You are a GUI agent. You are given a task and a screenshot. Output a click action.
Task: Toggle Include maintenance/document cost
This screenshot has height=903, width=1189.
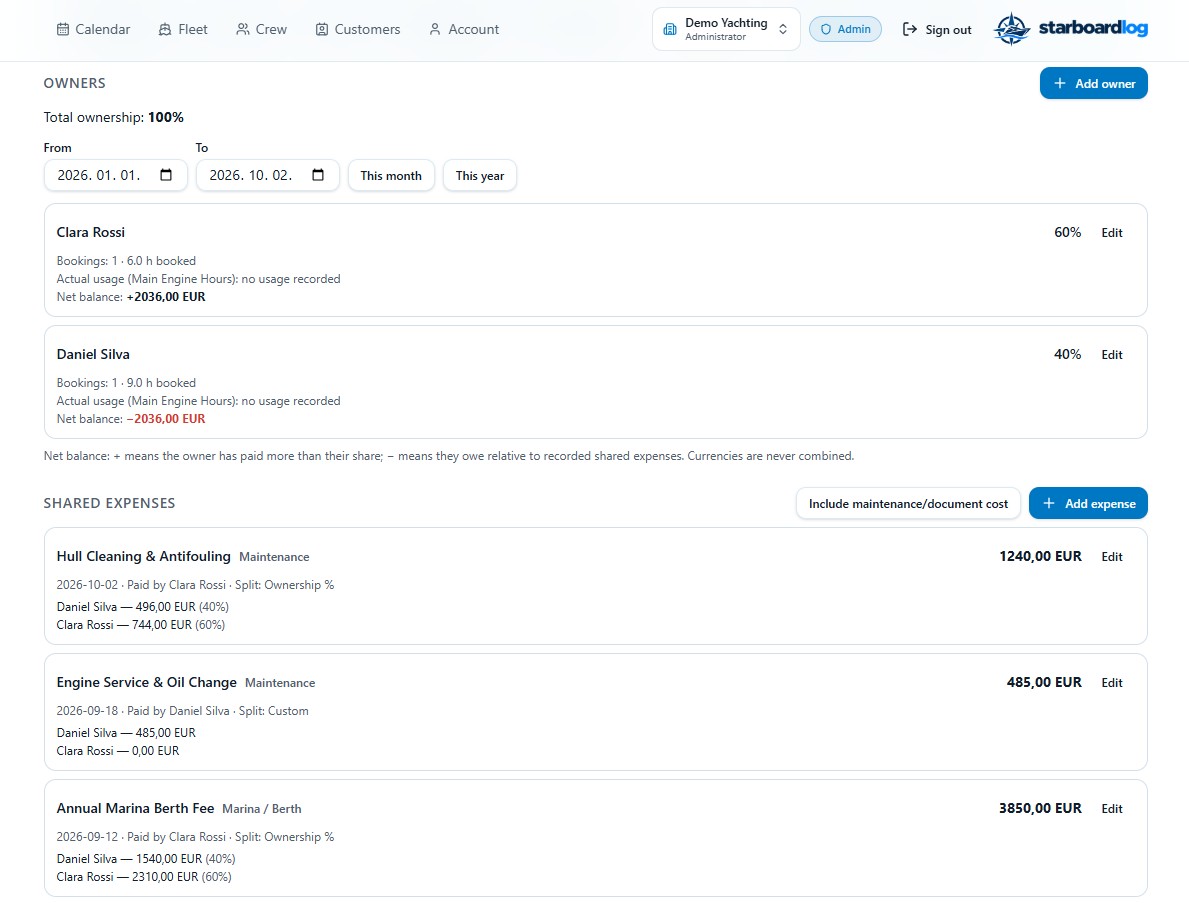[908, 503]
